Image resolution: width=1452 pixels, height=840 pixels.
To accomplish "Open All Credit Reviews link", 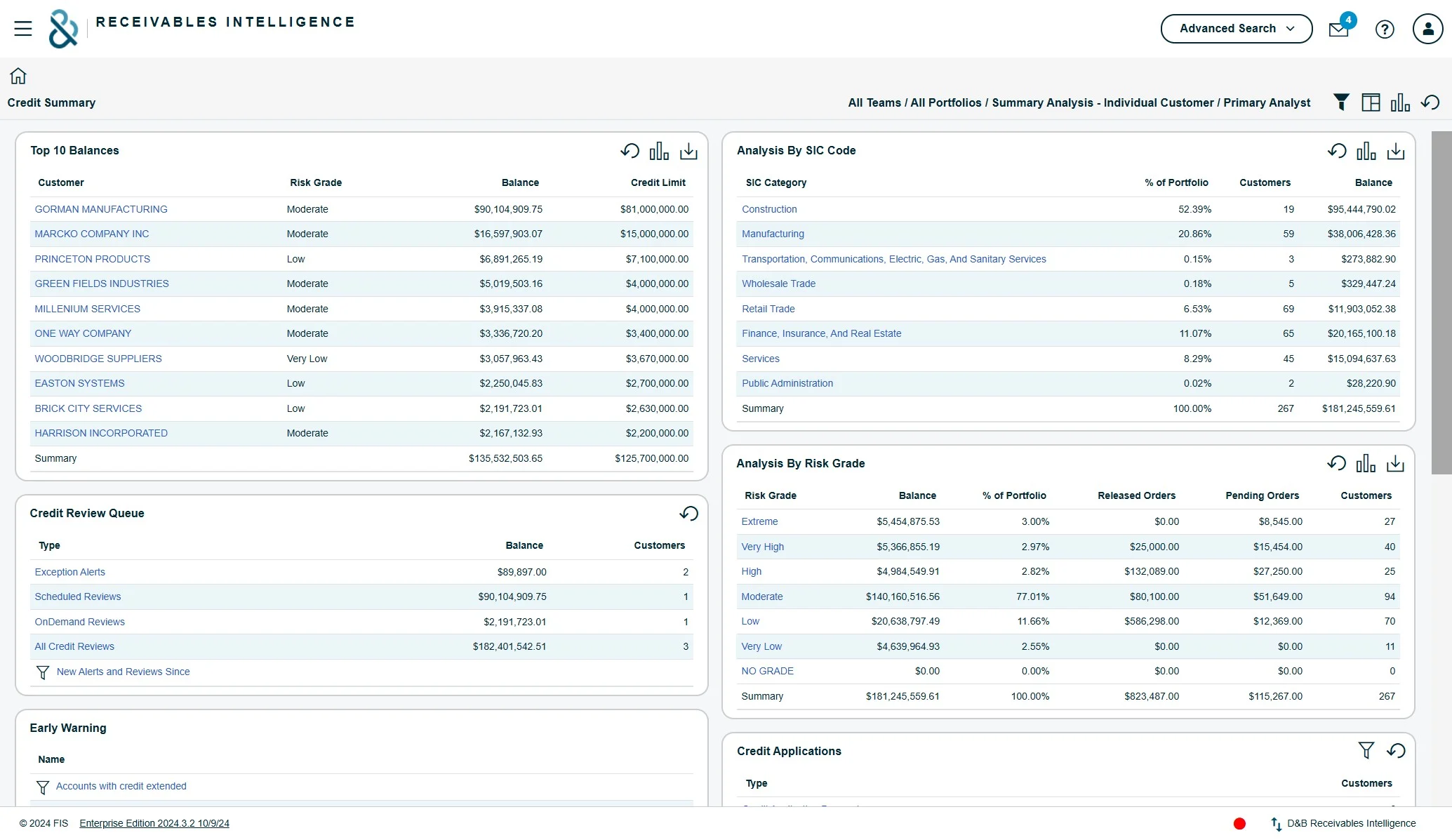I will tap(74, 646).
